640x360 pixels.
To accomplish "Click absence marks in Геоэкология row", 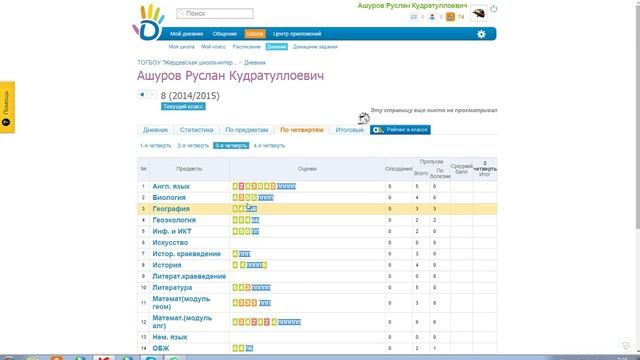I will [x=255, y=220].
